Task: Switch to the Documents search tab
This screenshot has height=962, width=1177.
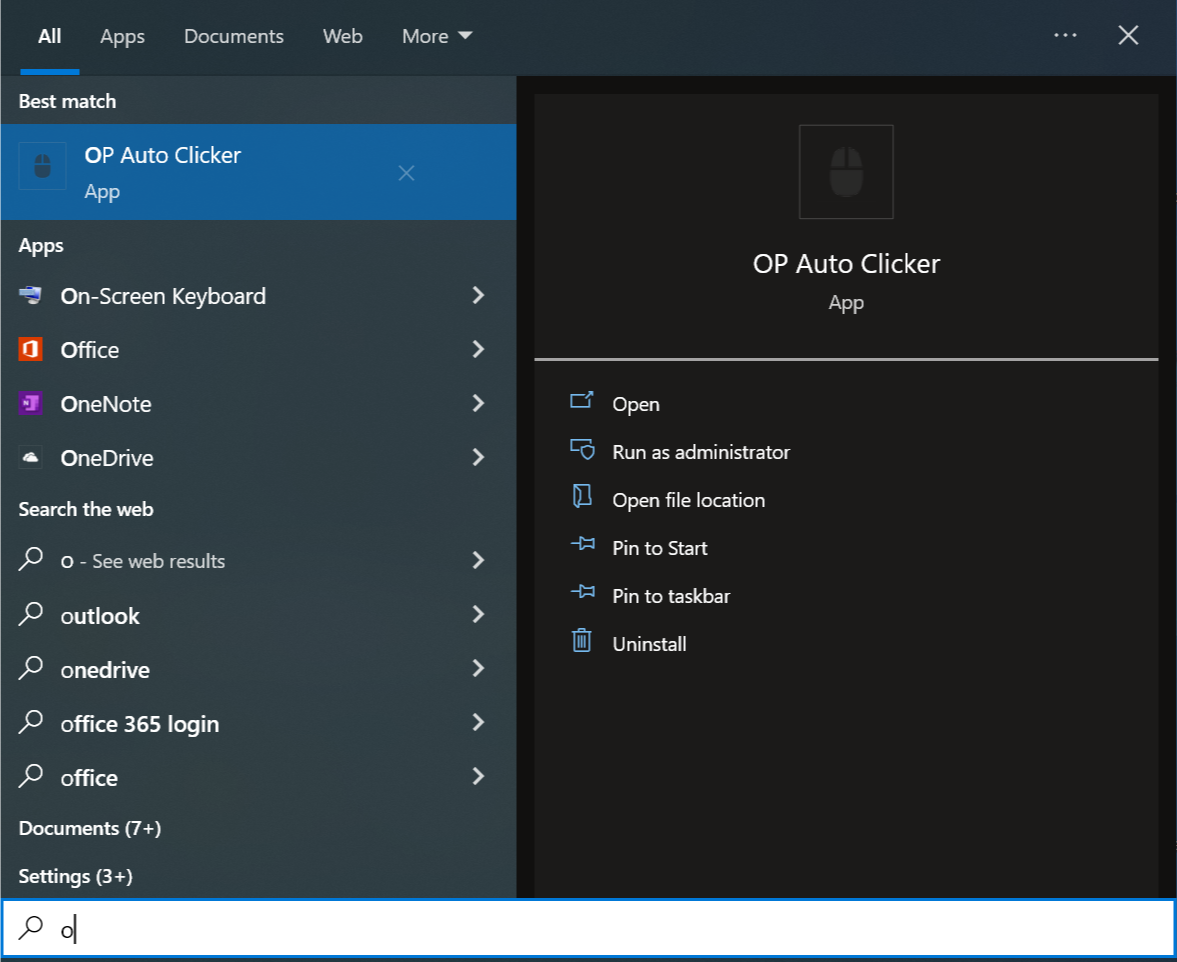Action: click(233, 36)
